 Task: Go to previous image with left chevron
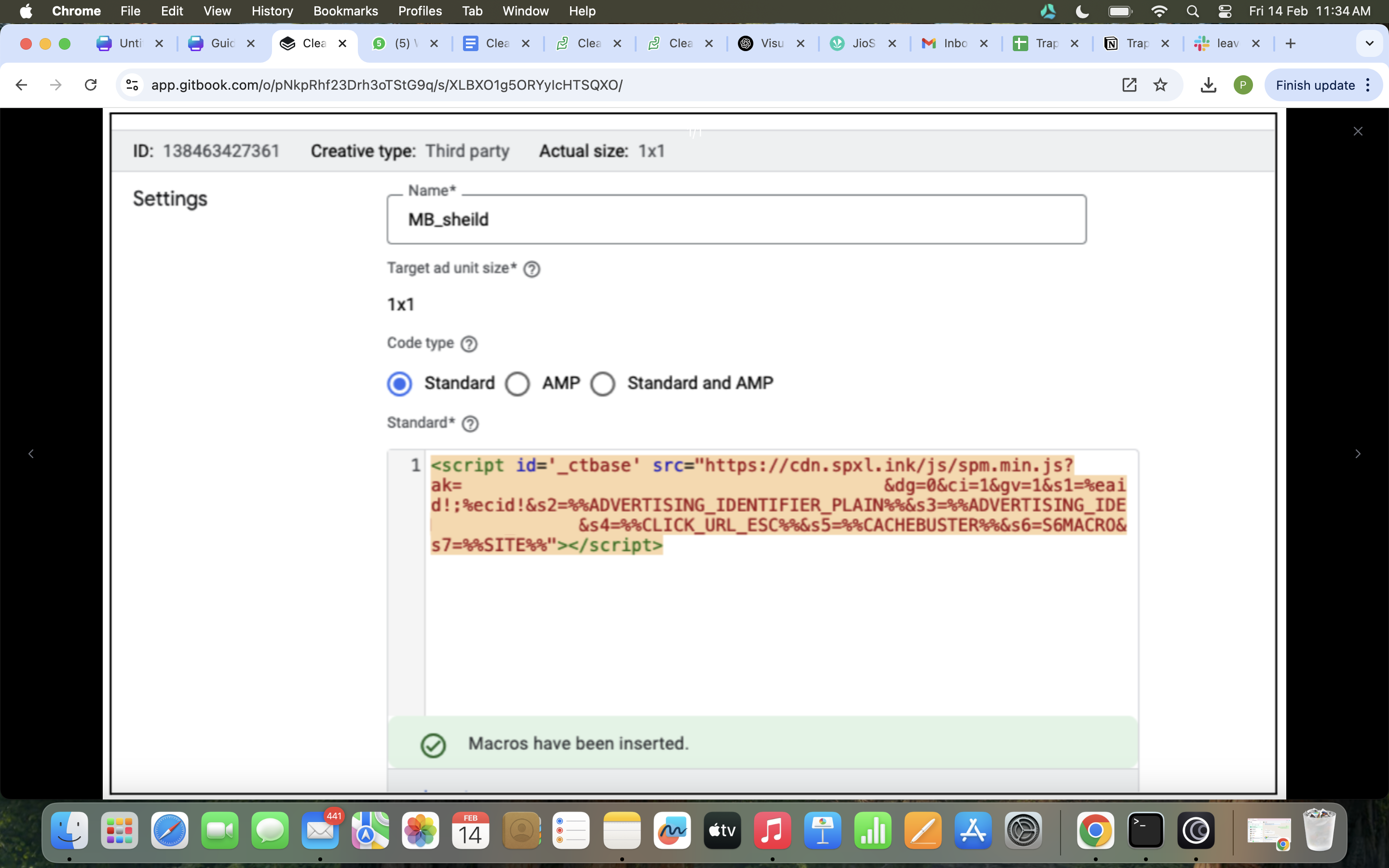pos(31,453)
